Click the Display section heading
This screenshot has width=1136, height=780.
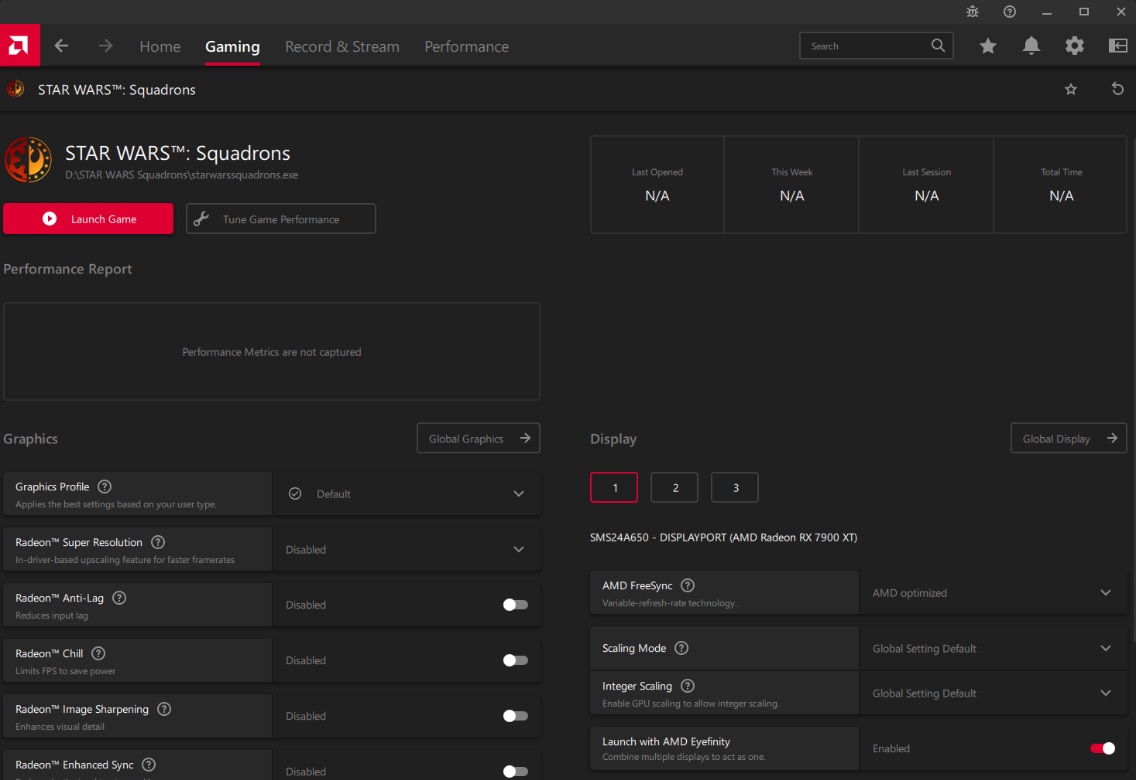613,439
